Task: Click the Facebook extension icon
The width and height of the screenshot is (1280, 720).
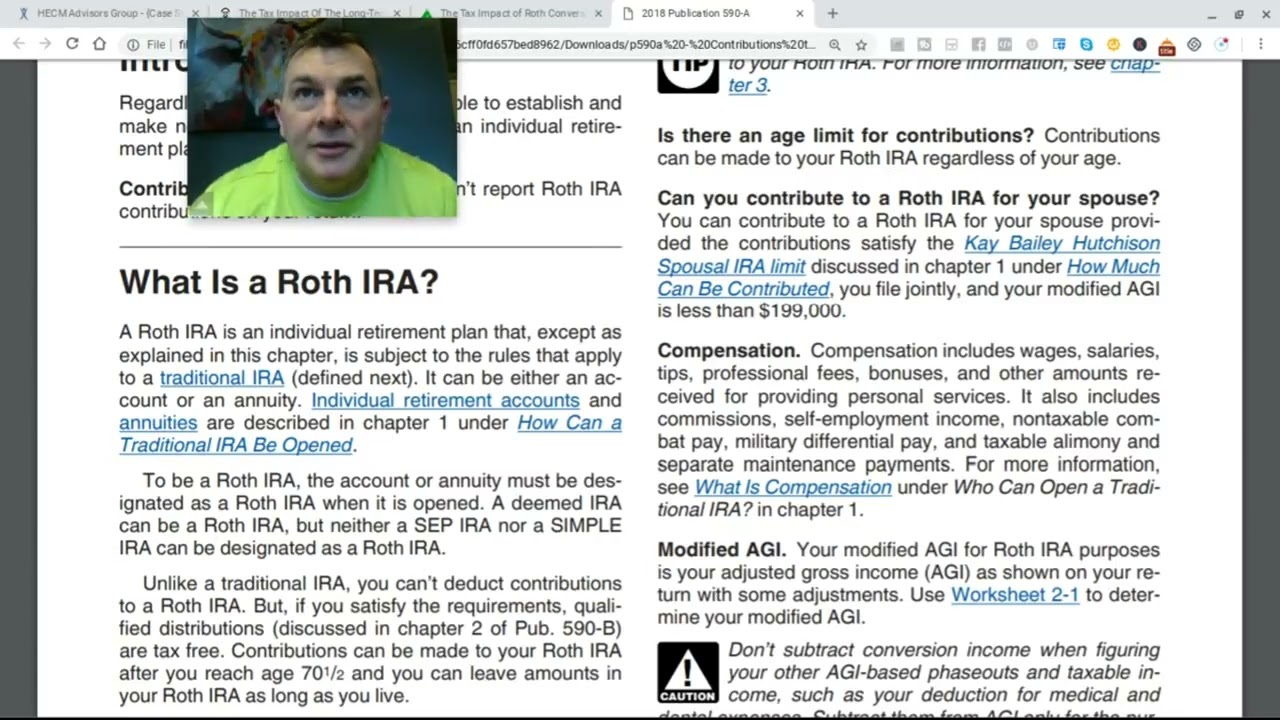Action: 978,45
